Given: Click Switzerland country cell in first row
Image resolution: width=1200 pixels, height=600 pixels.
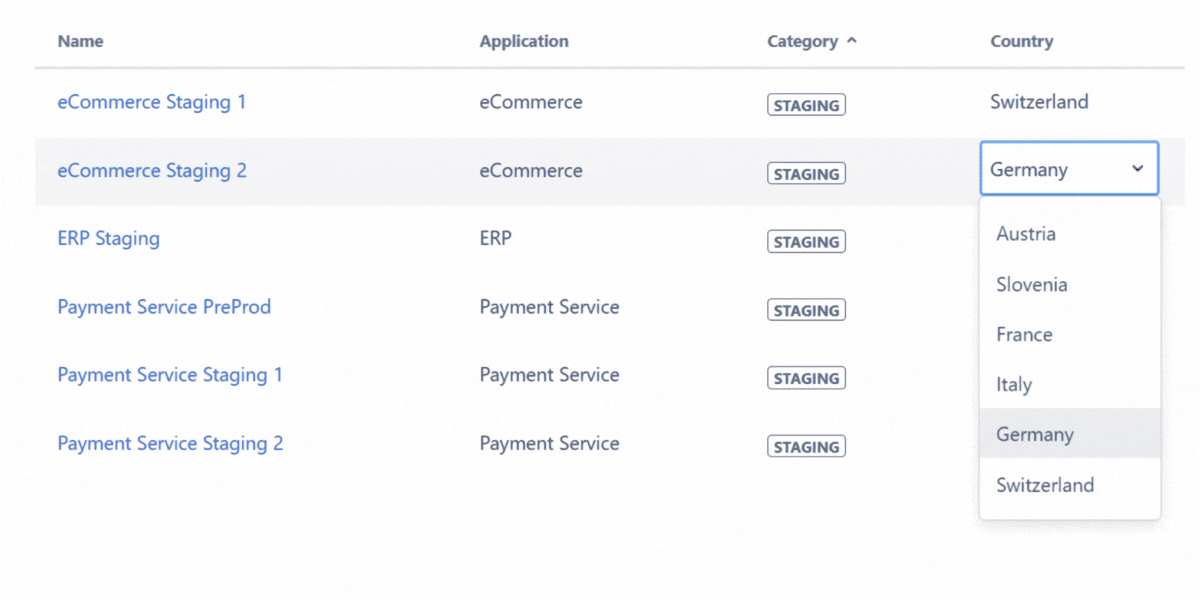Looking at the screenshot, I should pos(1039,102).
